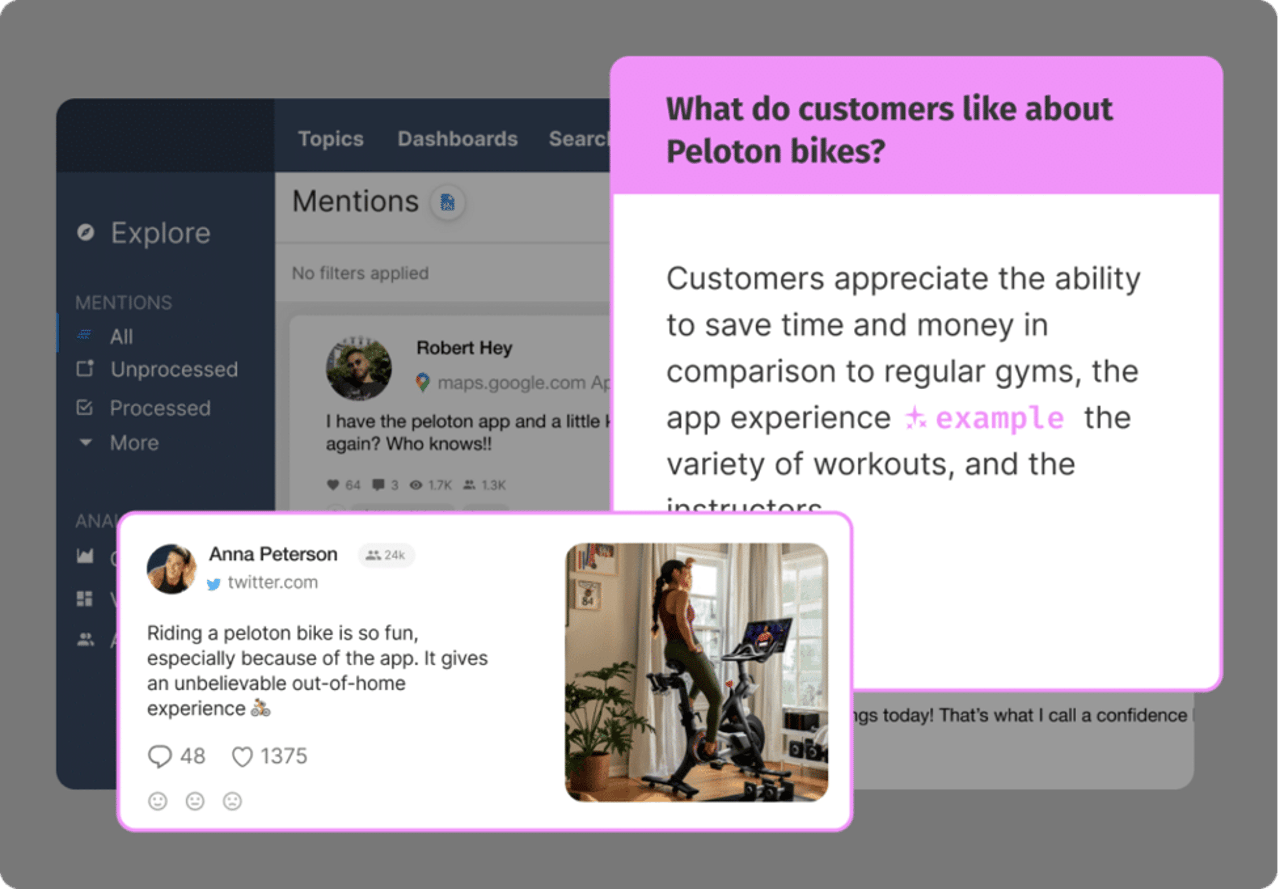
Task: Switch to the Dashboards tab
Action: [457, 139]
